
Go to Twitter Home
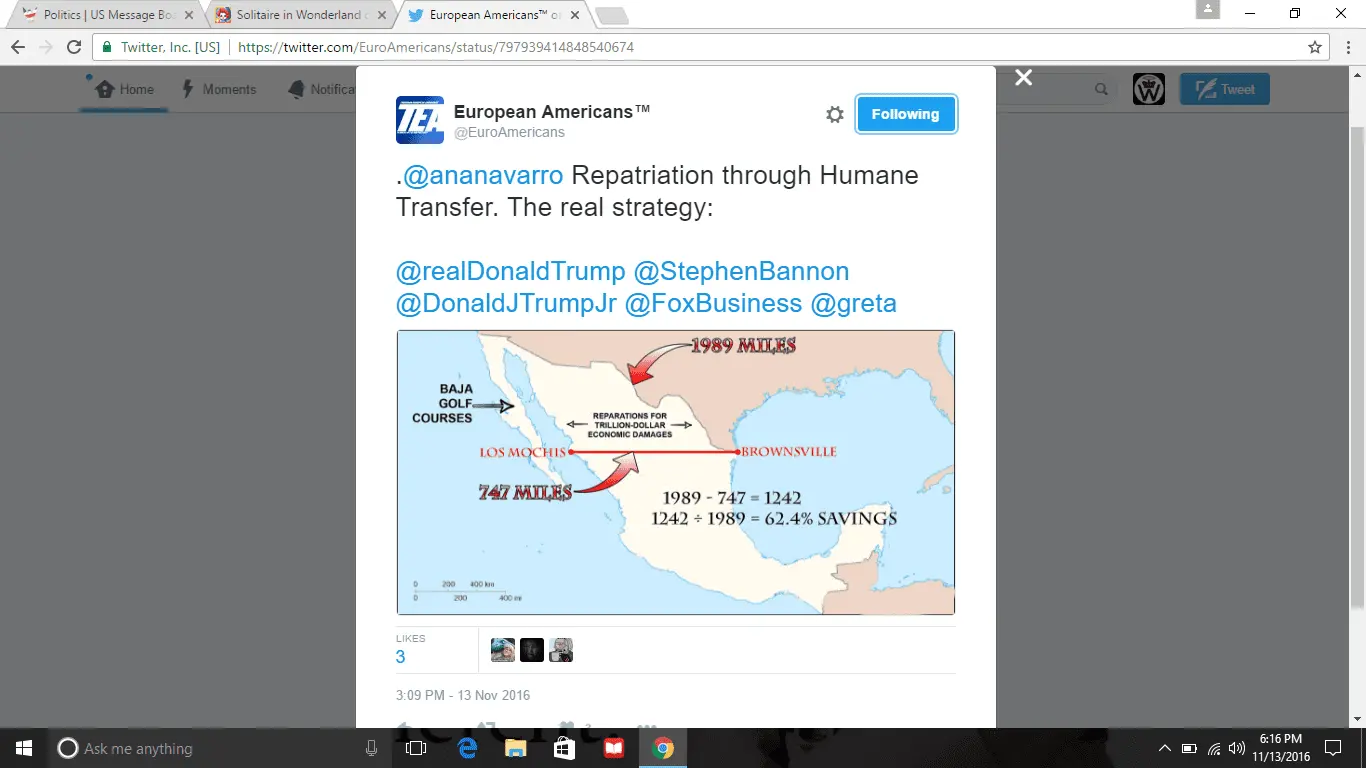(x=125, y=89)
